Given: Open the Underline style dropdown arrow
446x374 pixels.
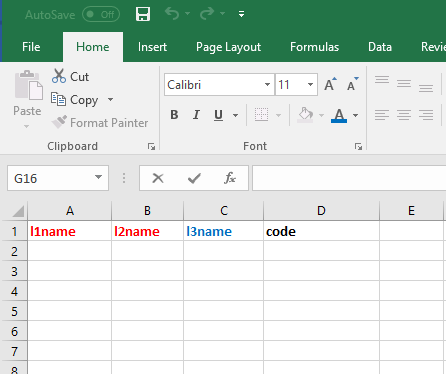Looking at the screenshot, I should pyautogui.click(x=235, y=115).
